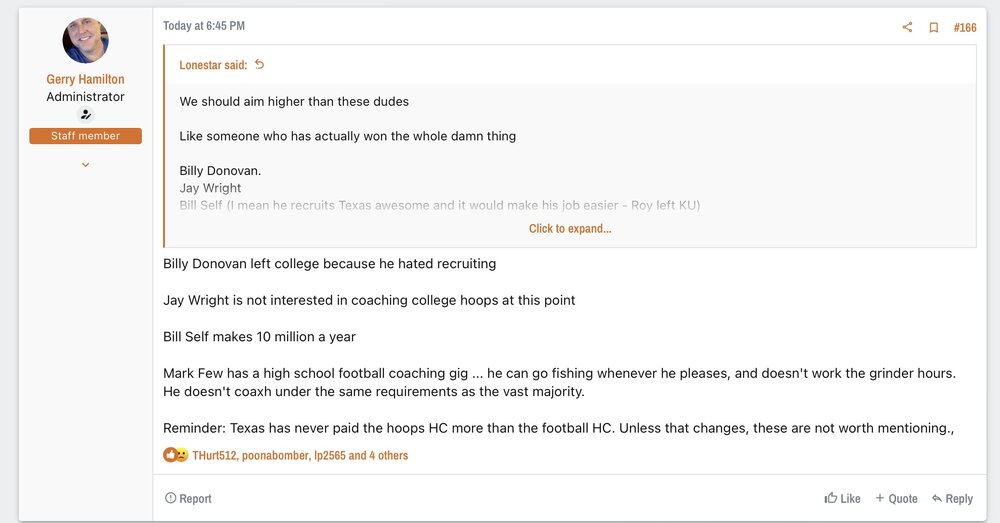Bookmark post #166
The height and width of the screenshot is (523, 1000).
point(933,27)
